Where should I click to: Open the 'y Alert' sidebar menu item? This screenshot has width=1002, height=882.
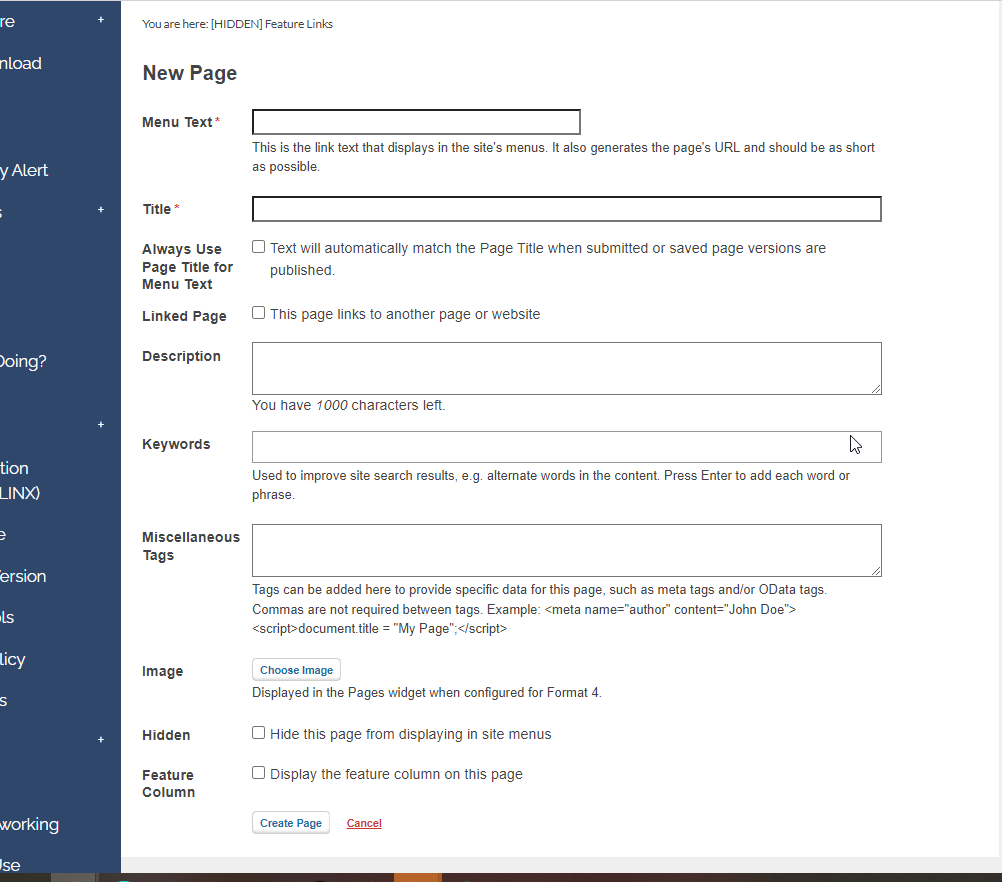tap(24, 171)
